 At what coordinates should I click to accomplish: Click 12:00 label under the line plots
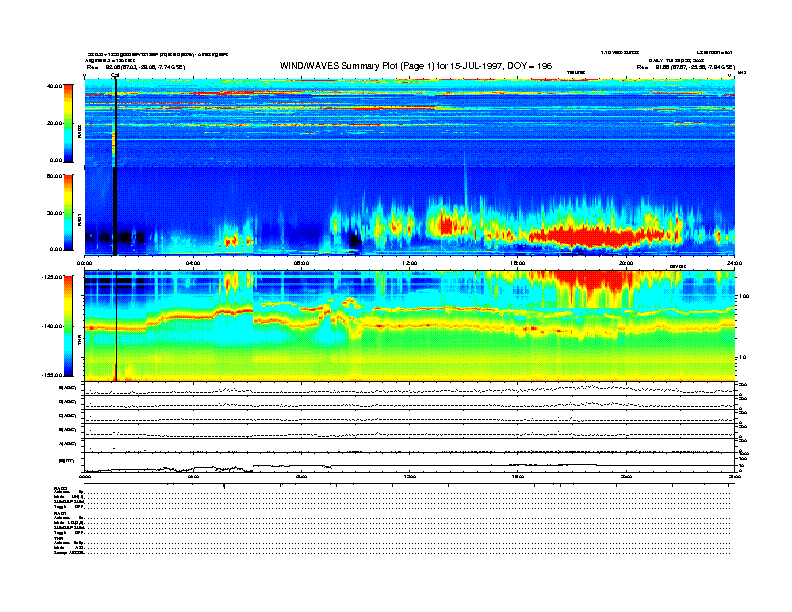pos(410,477)
